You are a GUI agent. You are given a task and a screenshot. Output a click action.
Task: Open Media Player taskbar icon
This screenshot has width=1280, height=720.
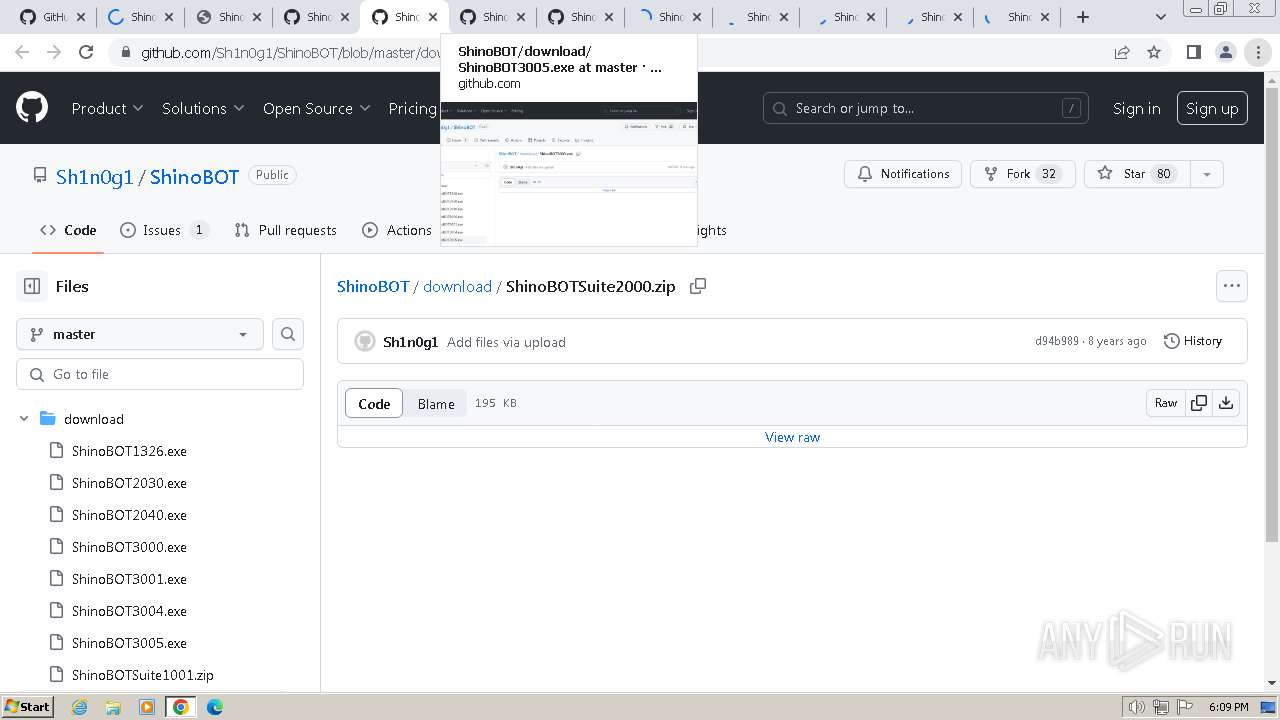147,707
